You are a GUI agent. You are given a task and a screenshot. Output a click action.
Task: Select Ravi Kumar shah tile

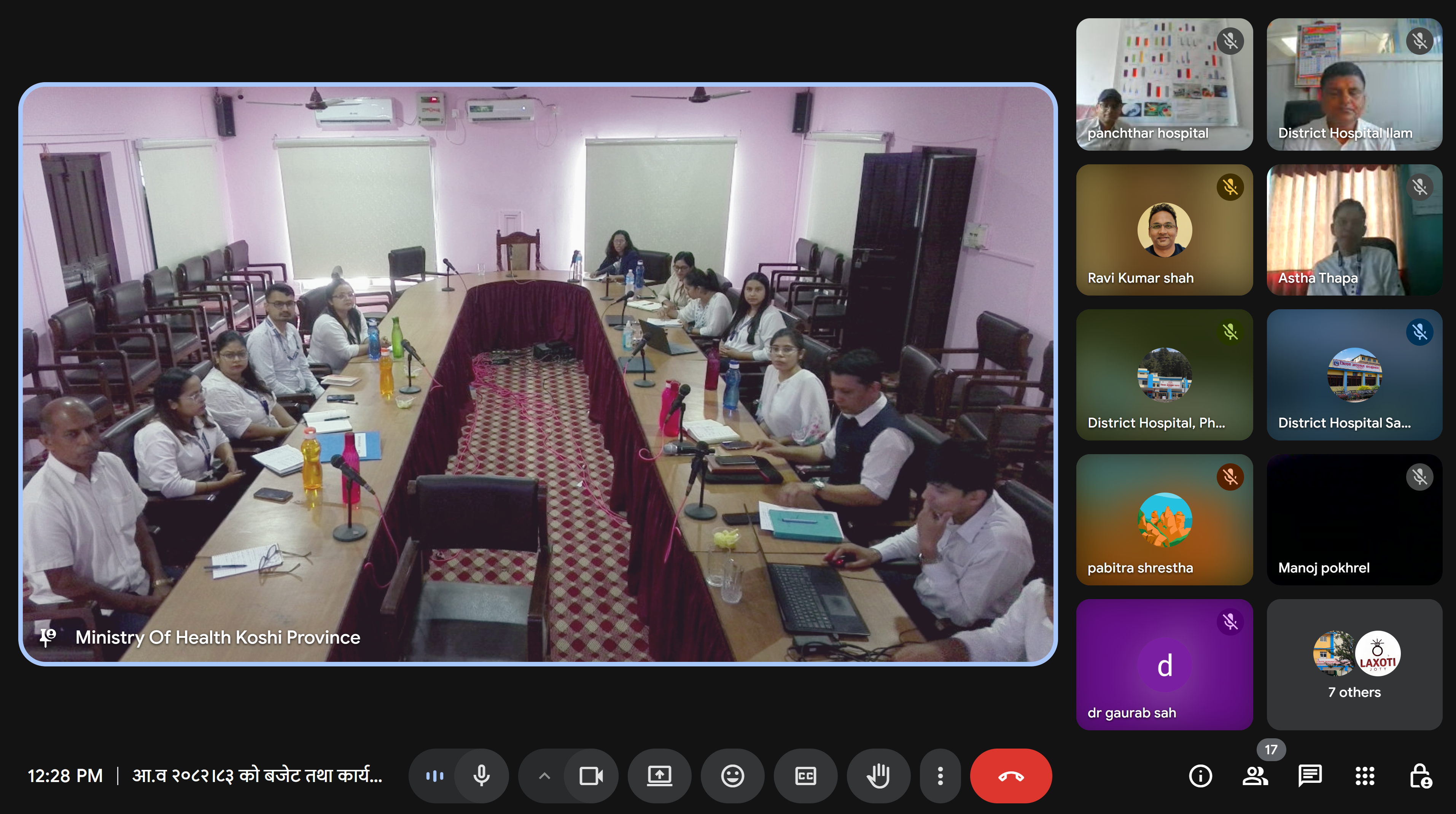(1164, 229)
